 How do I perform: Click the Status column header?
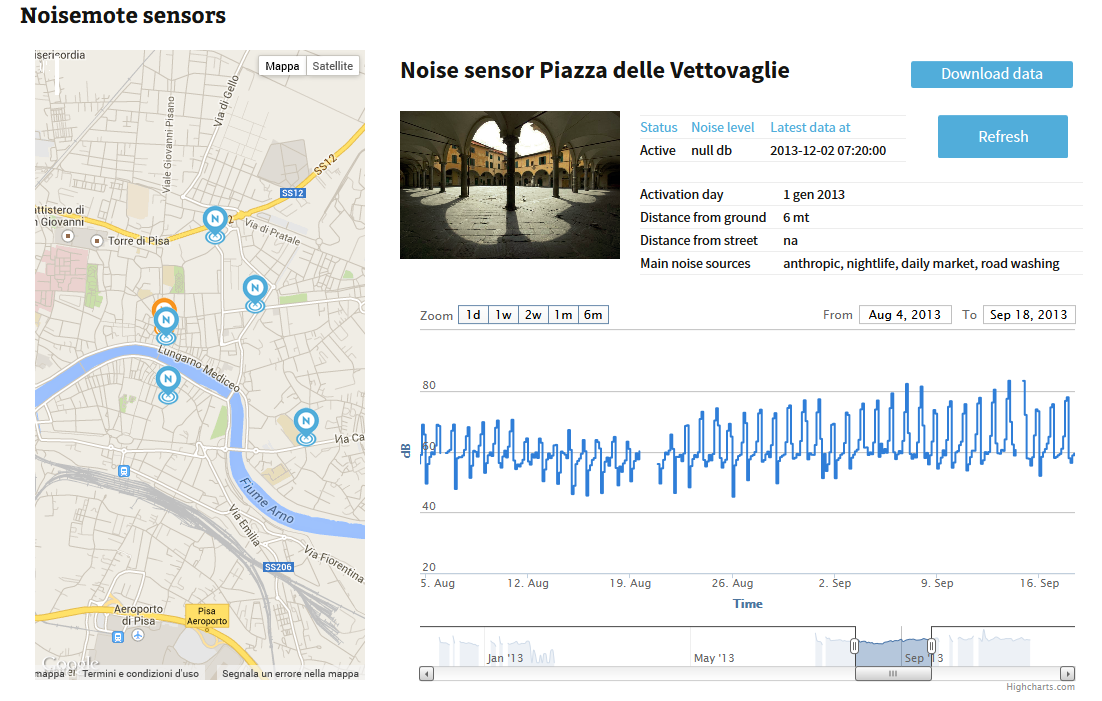pos(659,127)
